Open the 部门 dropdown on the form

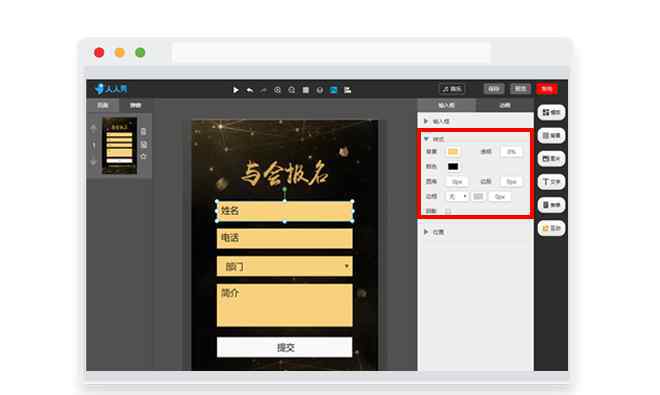[x=285, y=266]
